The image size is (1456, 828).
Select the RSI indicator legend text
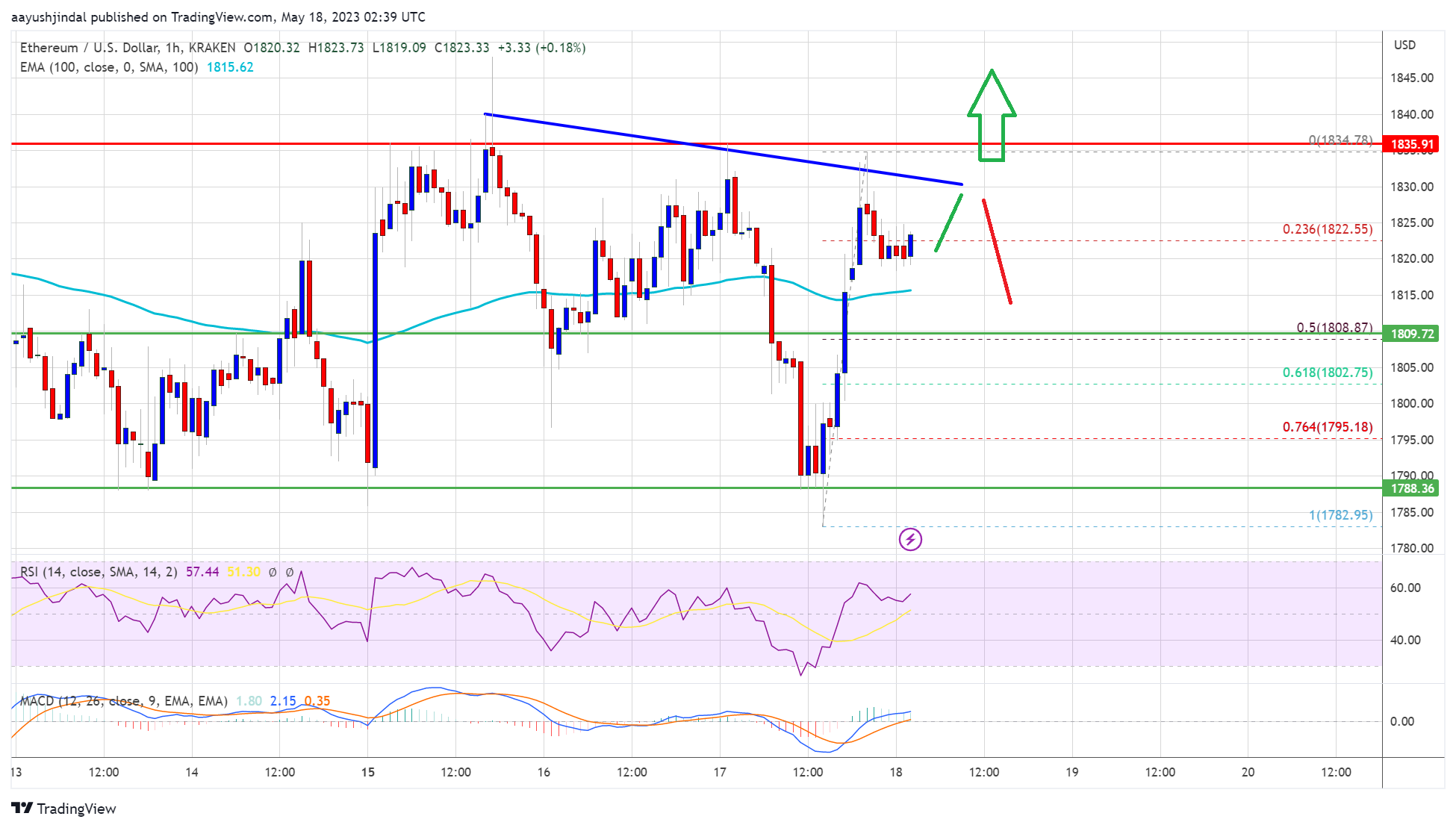click(x=99, y=572)
